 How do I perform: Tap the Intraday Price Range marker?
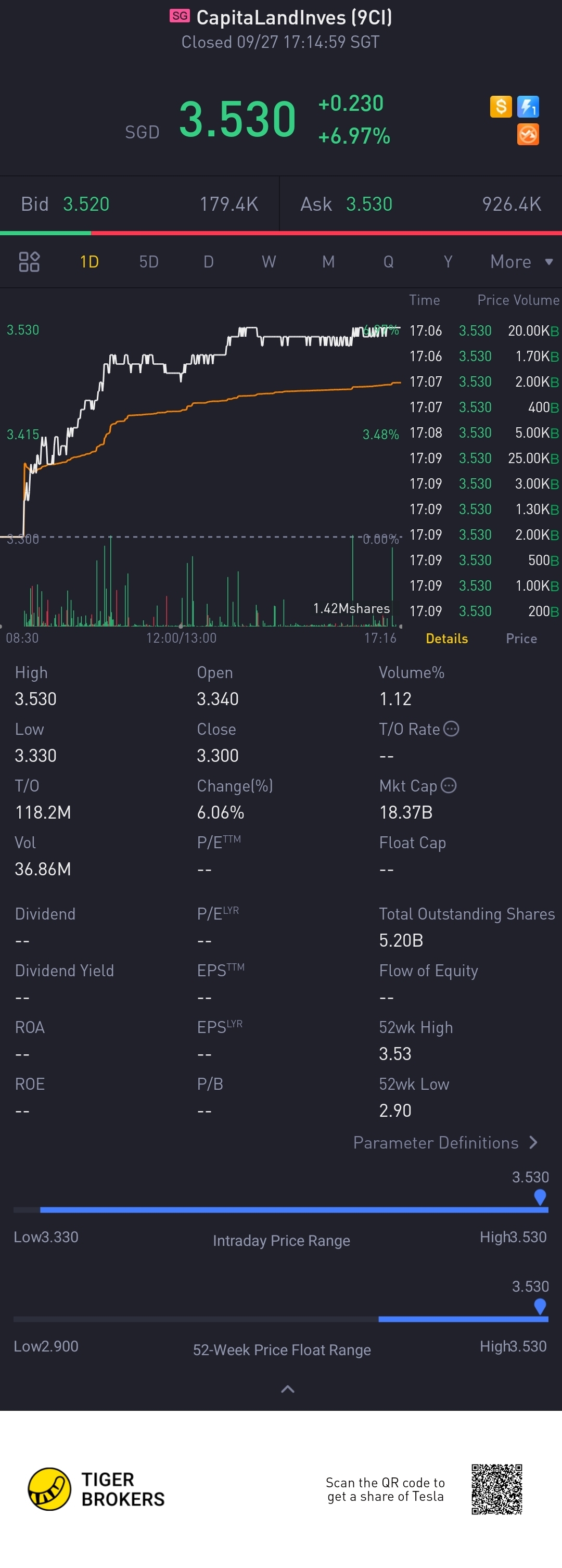click(x=540, y=1197)
